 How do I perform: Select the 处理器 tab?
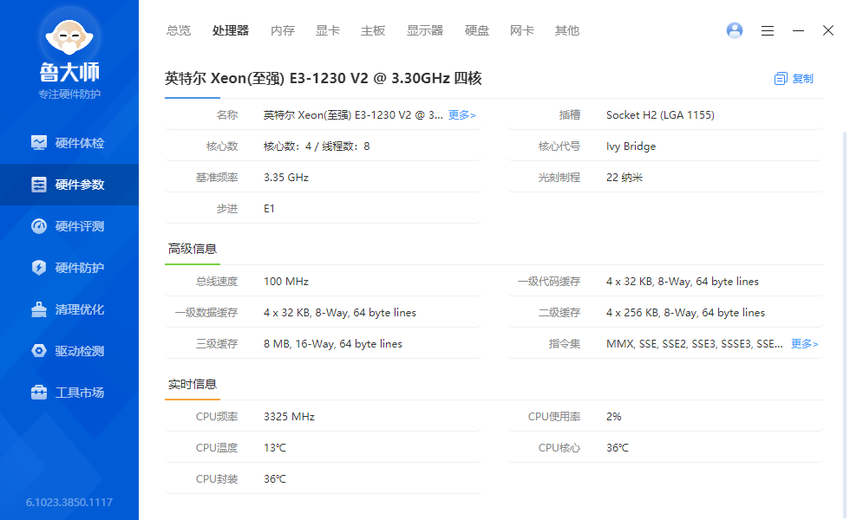pos(230,30)
